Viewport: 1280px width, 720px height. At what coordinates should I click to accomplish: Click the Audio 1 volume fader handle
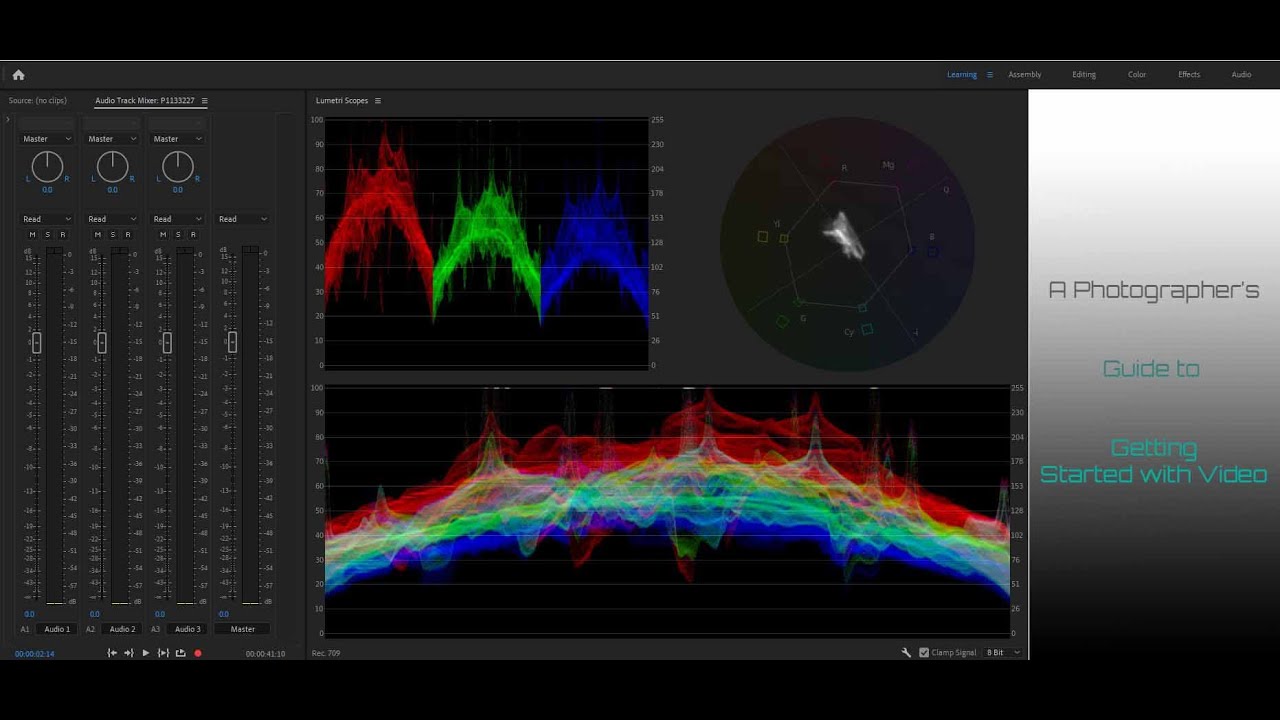[x=36, y=343]
